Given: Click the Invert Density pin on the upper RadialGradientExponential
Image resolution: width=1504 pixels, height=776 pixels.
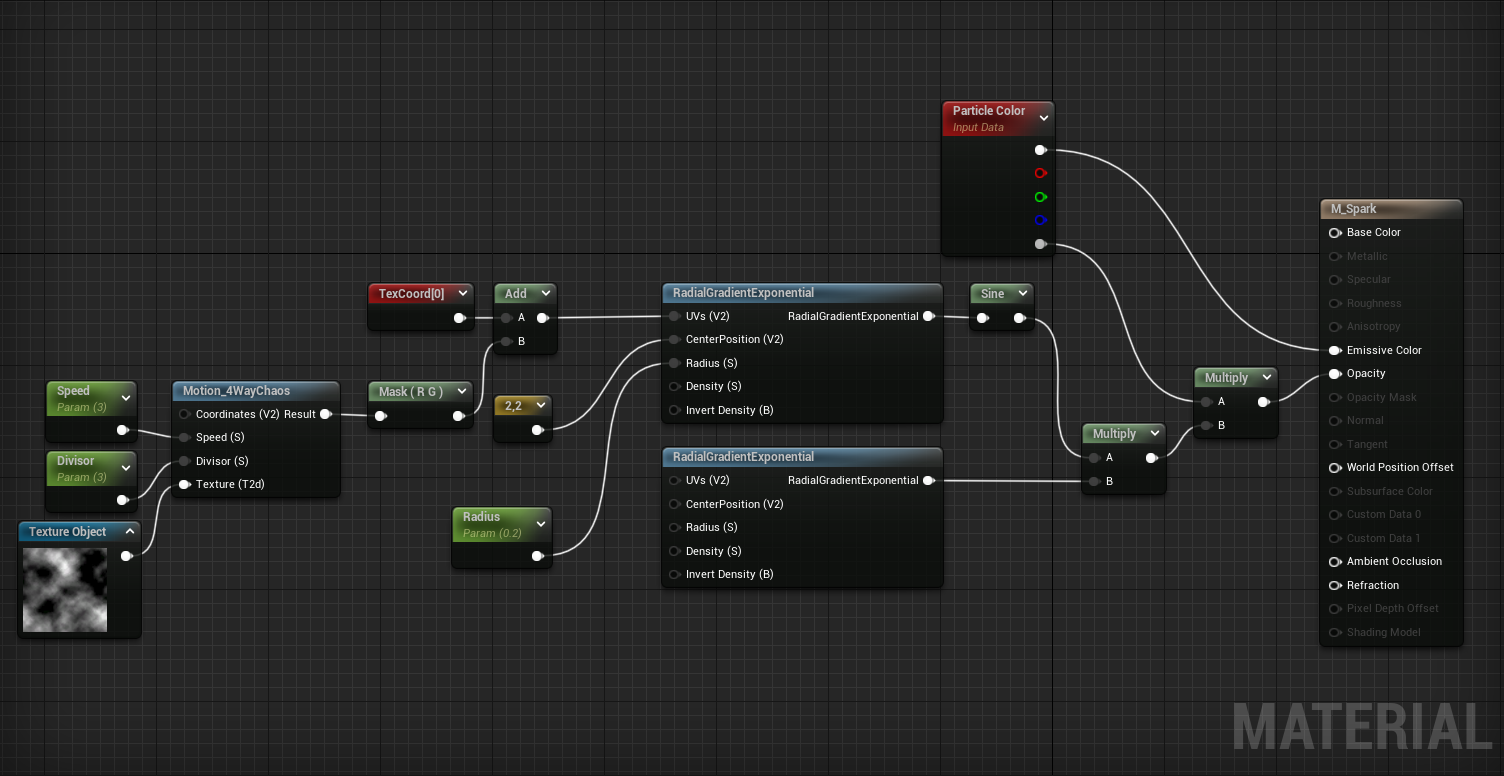Looking at the screenshot, I should pyautogui.click(x=675, y=410).
